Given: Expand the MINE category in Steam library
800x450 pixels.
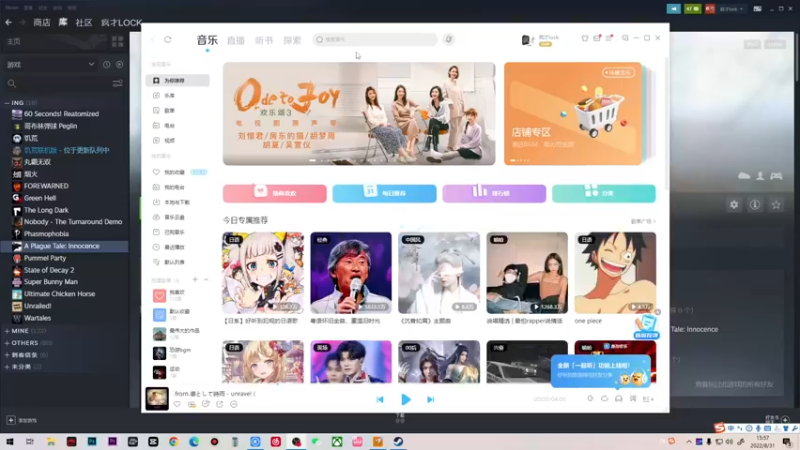Looking at the screenshot, I should pos(7,331).
